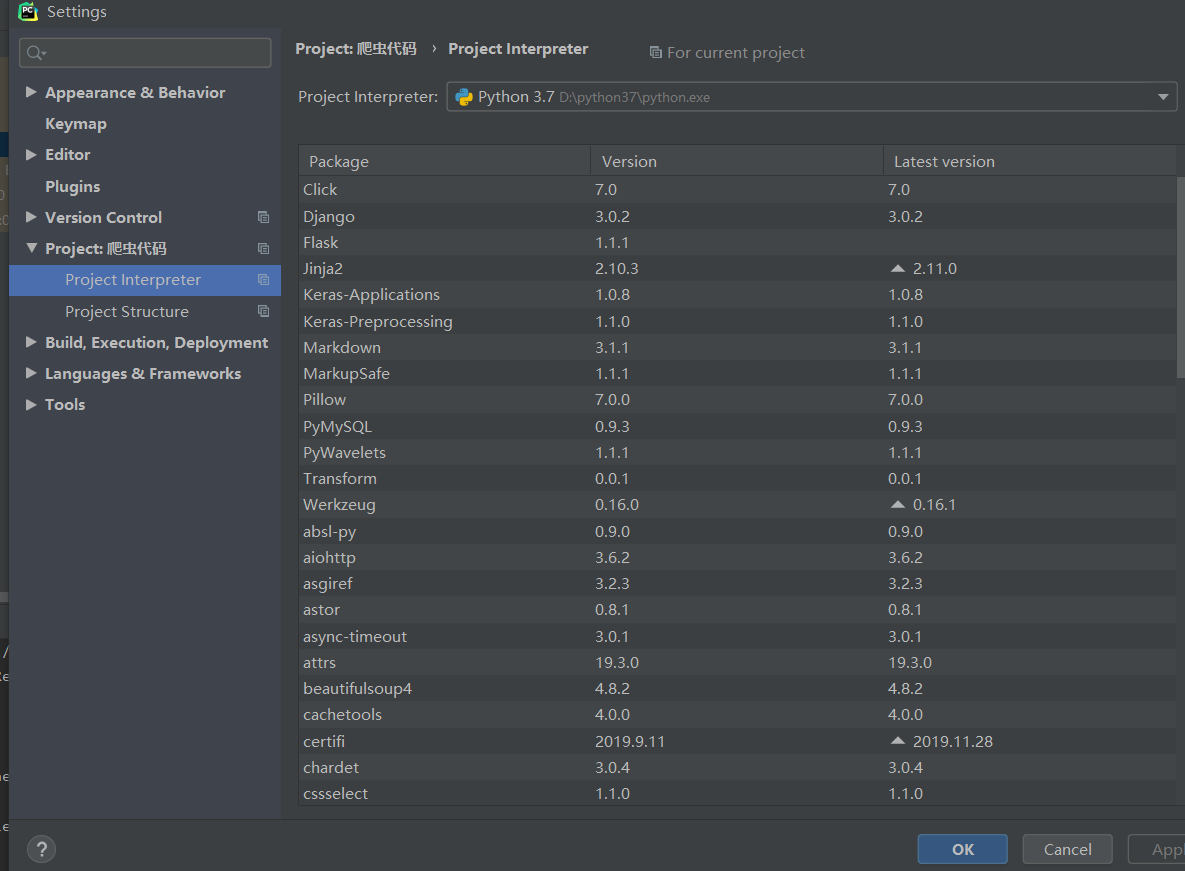Select Languages & Frameworks label
The image size is (1185, 871).
(143, 373)
